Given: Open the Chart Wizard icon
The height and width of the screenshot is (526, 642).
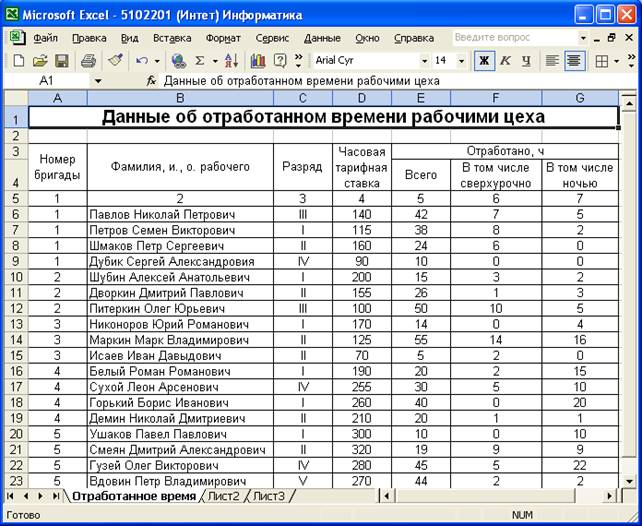Looking at the screenshot, I should 255,61.
